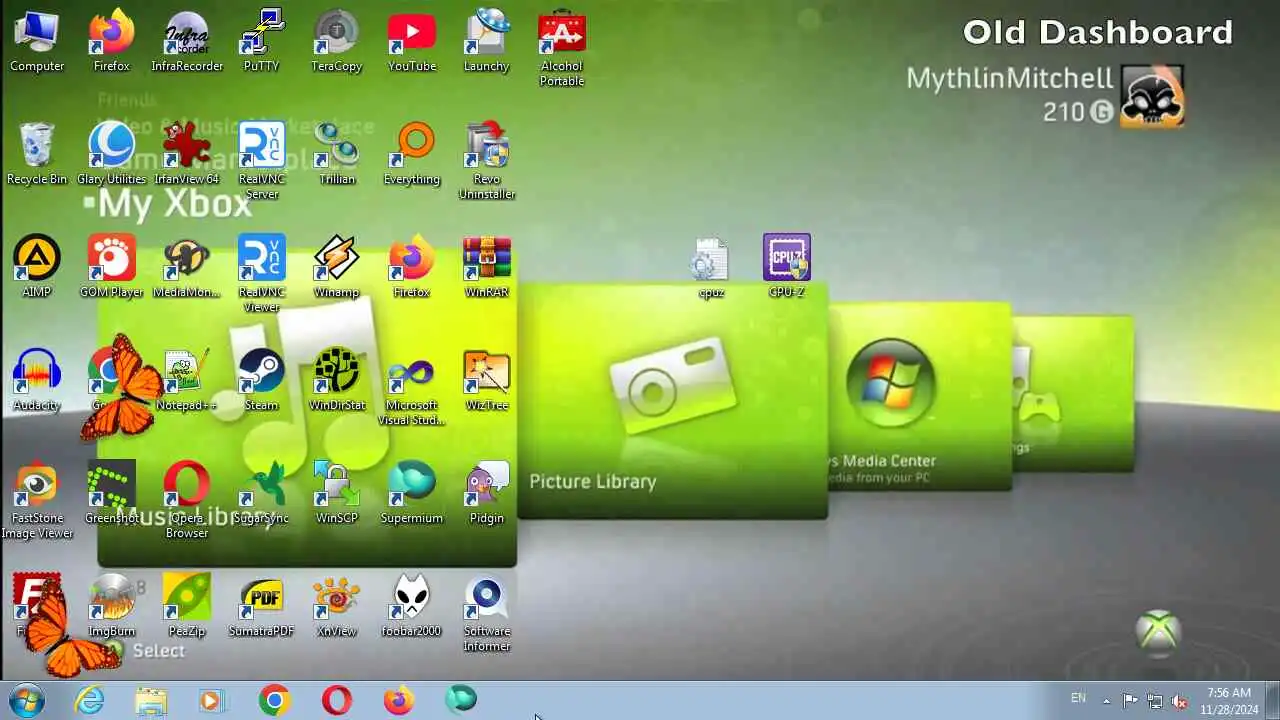Open Google Chrome from the taskbar
Screen dimensions: 1280x720
coord(274,701)
